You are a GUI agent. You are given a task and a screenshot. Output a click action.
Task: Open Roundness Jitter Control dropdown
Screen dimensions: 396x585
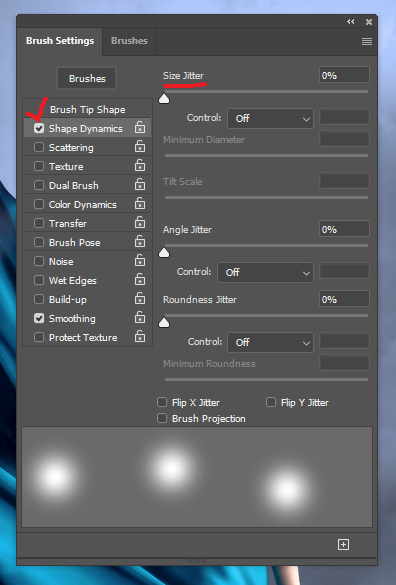tap(271, 342)
